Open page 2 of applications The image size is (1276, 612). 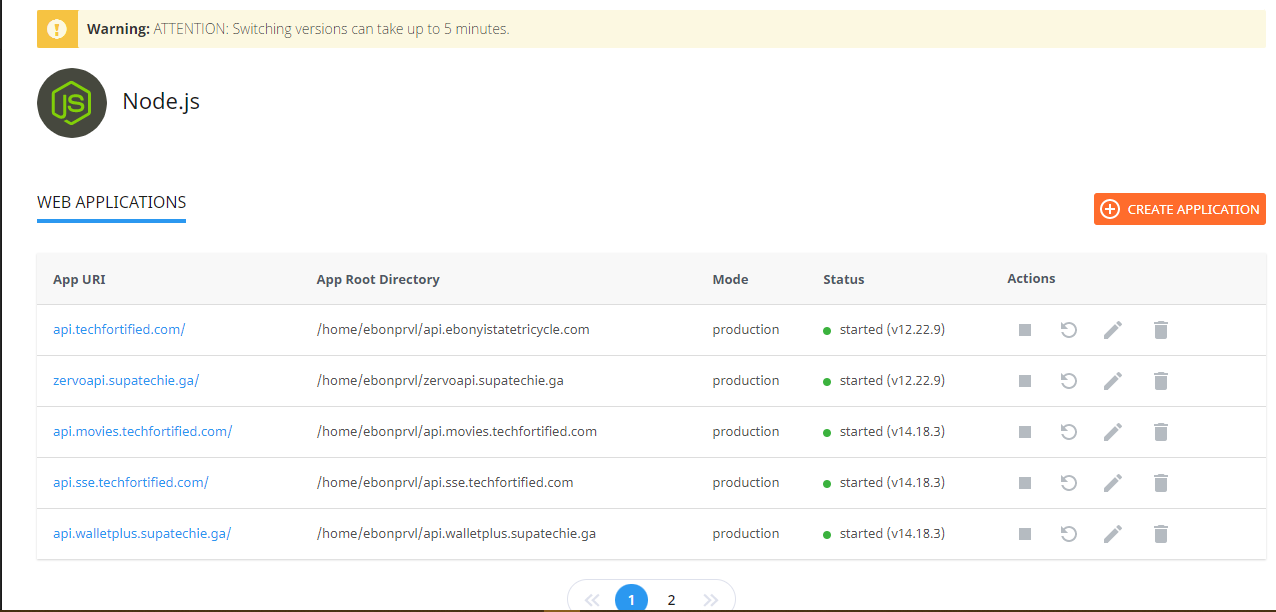671,598
